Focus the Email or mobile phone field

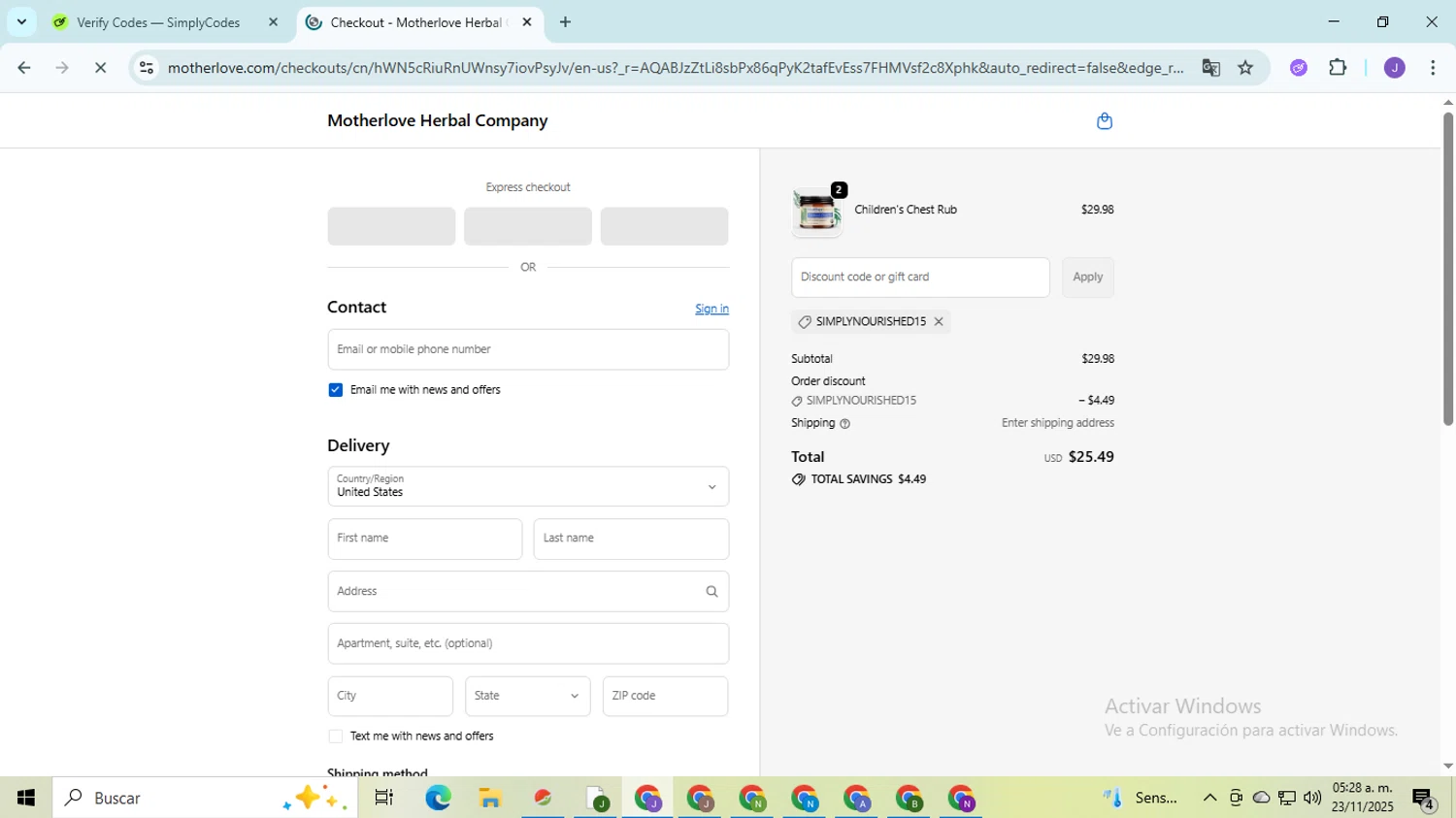528,349
